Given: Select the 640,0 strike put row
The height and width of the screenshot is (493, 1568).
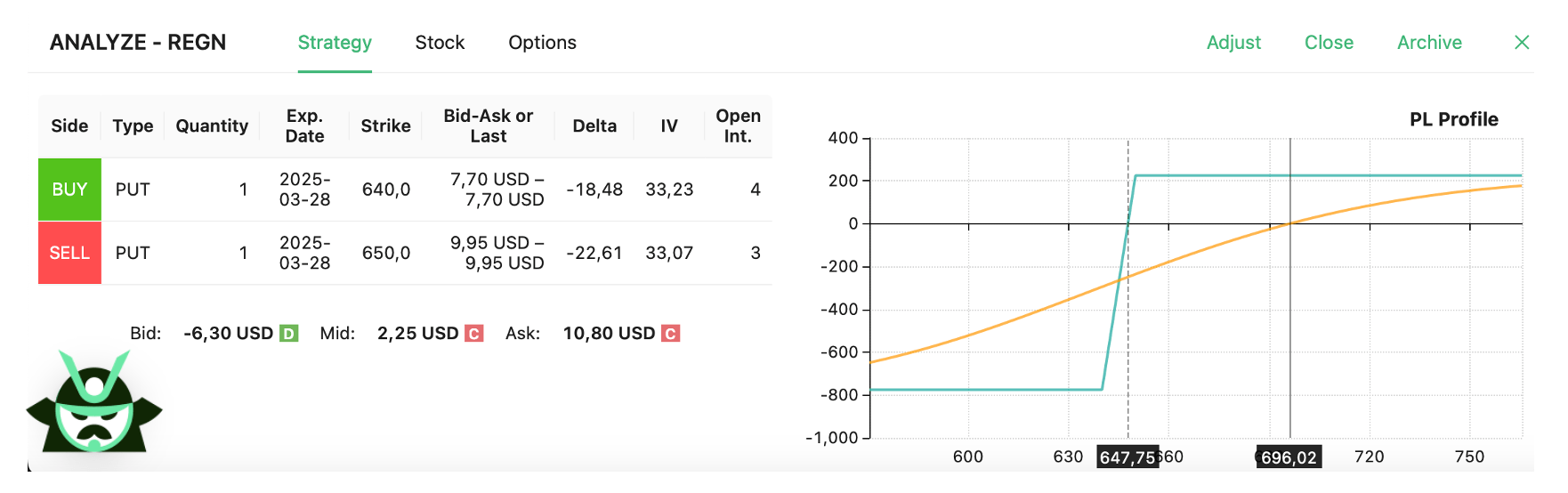Looking at the screenshot, I should pyautogui.click(x=386, y=190).
